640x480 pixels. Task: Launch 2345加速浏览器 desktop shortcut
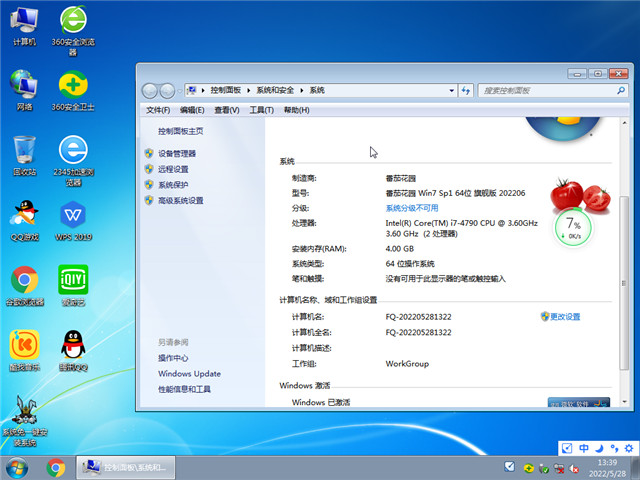[x=73, y=161]
